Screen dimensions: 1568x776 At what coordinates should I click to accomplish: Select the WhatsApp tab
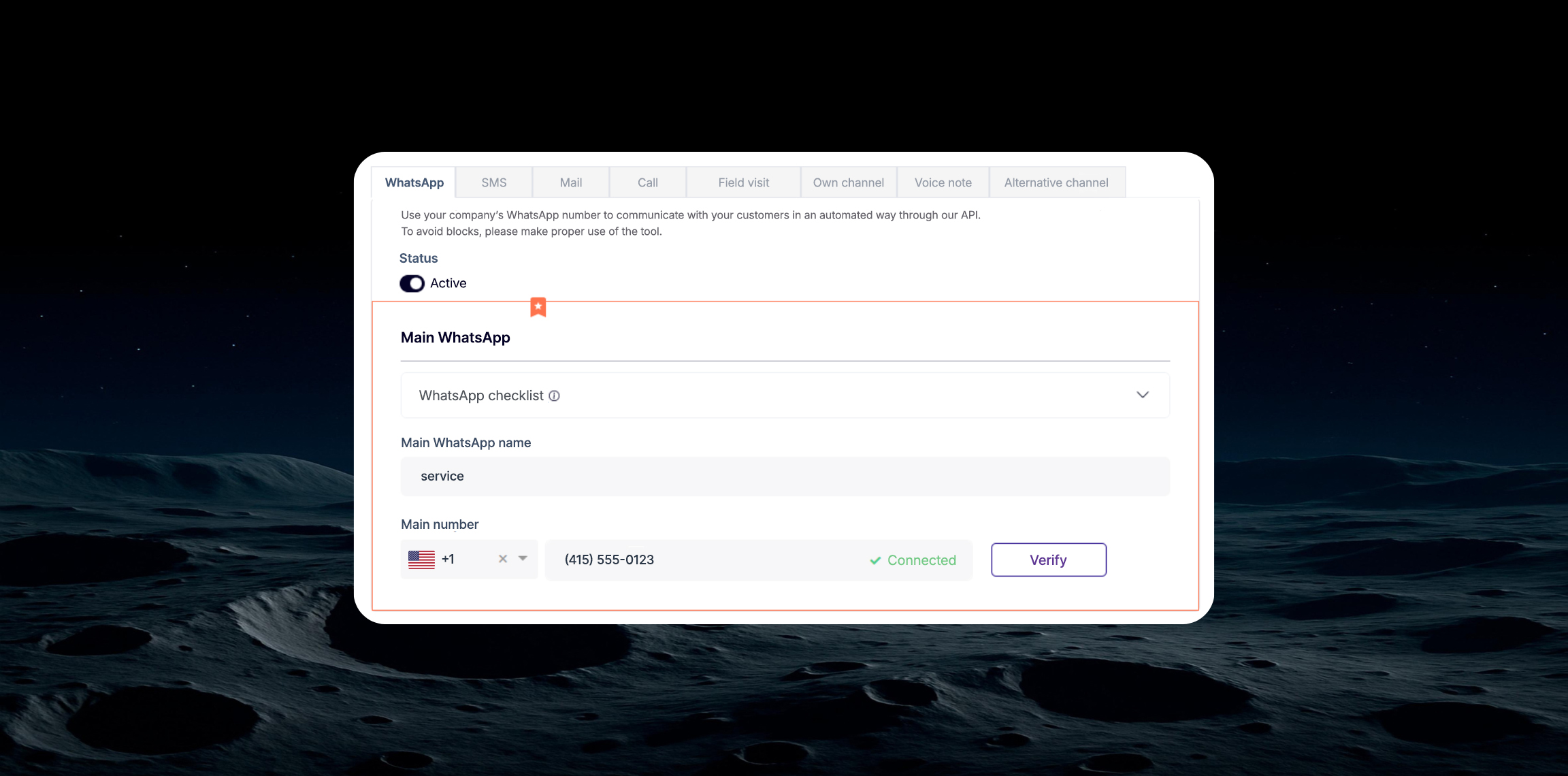click(414, 182)
